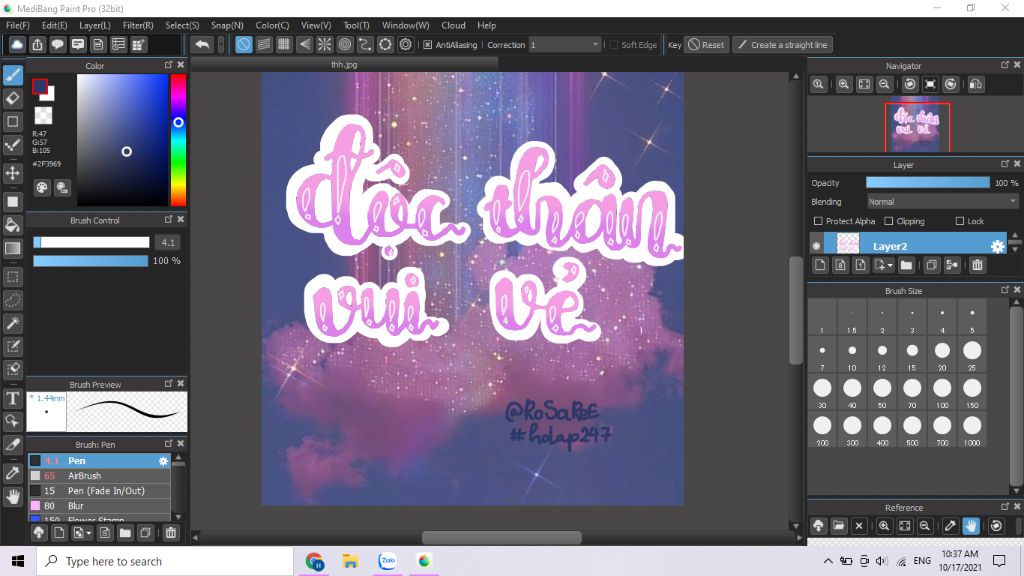Click the Navigator preview thumbnail

(917, 127)
